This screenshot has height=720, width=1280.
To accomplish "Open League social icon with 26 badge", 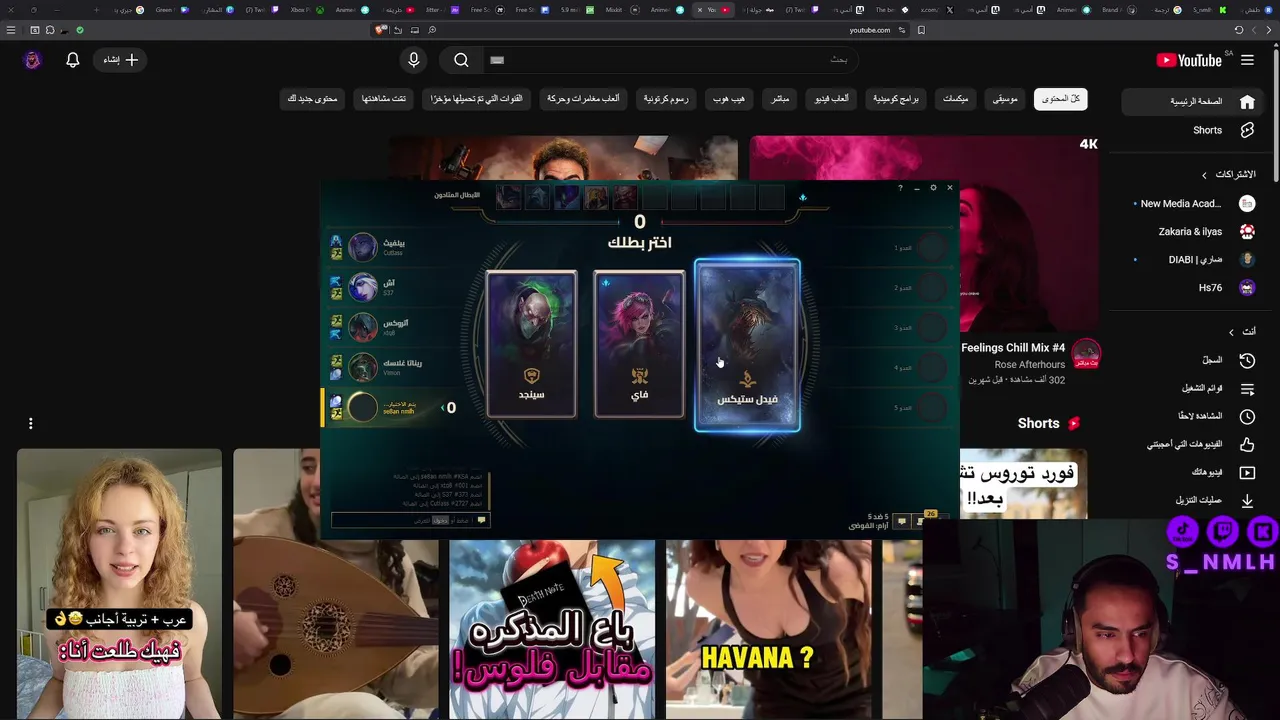I will pos(921,520).
